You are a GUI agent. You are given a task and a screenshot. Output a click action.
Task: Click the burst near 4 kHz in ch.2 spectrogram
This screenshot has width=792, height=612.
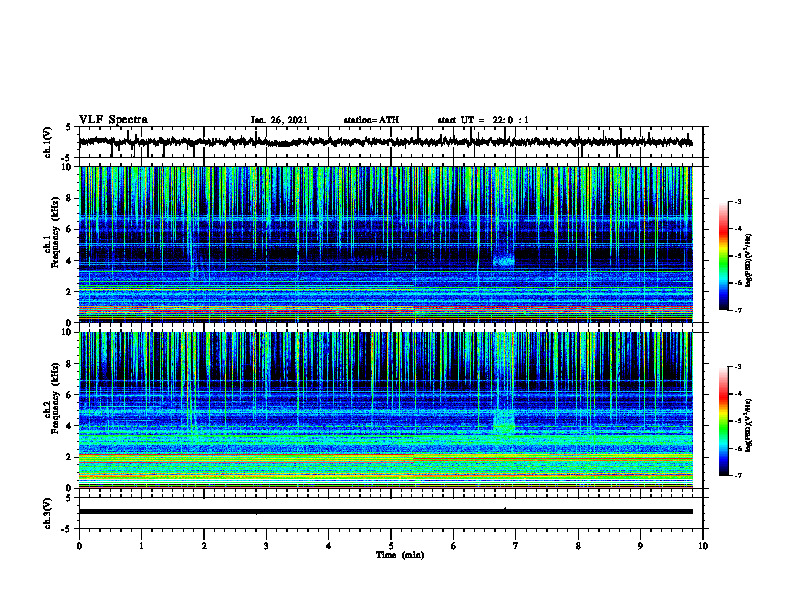click(504, 422)
